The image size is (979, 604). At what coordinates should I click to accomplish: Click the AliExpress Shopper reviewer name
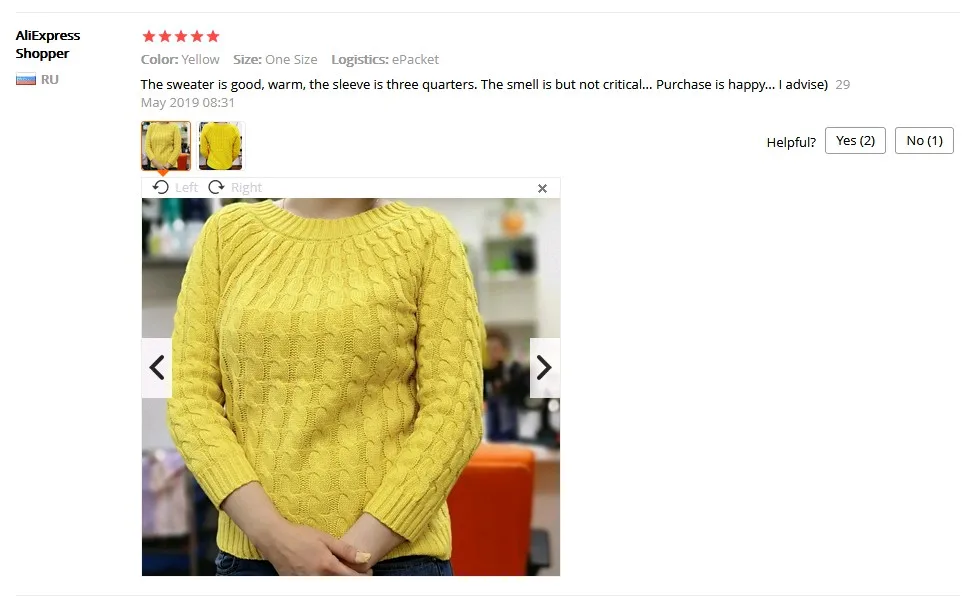click(x=47, y=44)
